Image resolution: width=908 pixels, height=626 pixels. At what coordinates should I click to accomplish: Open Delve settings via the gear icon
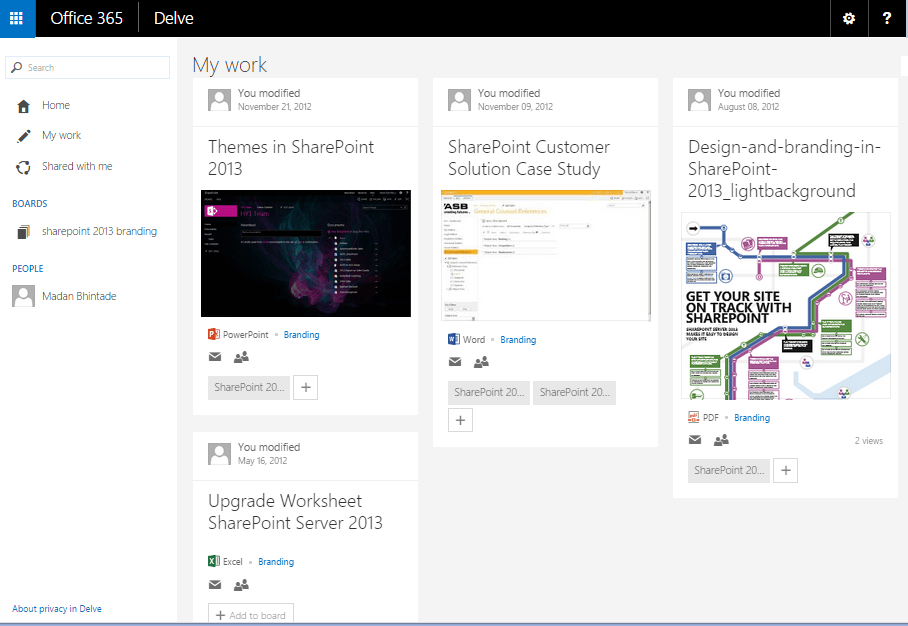[x=849, y=18]
